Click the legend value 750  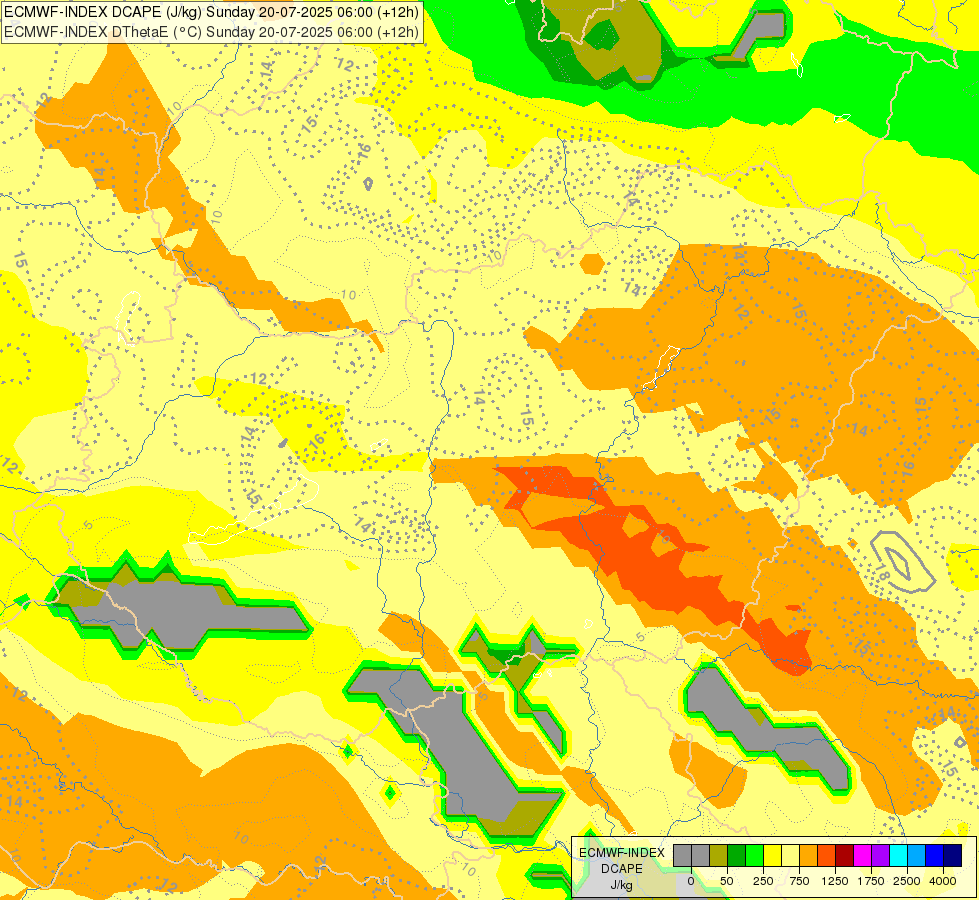point(799,881)
